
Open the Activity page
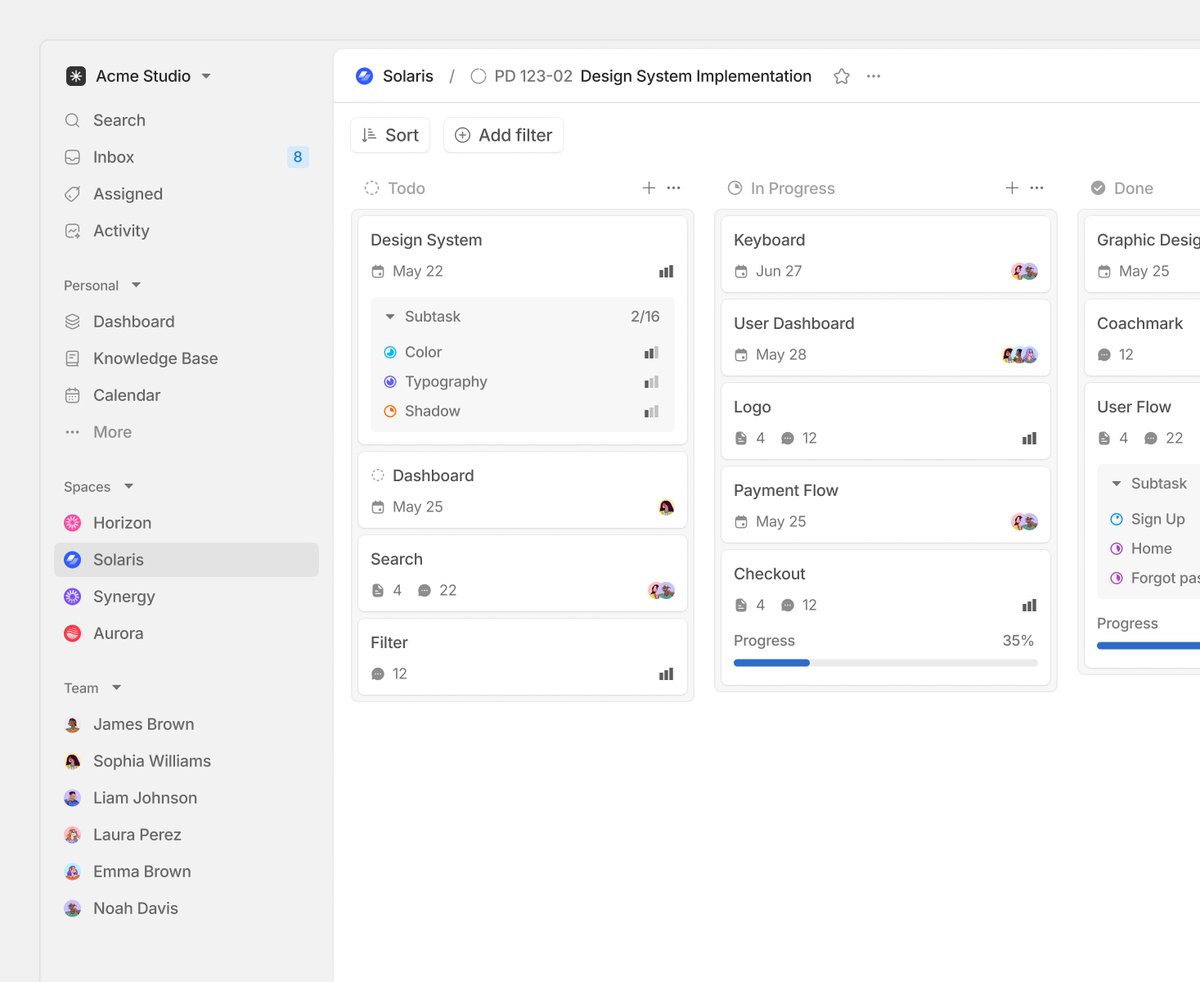(186, 231)
